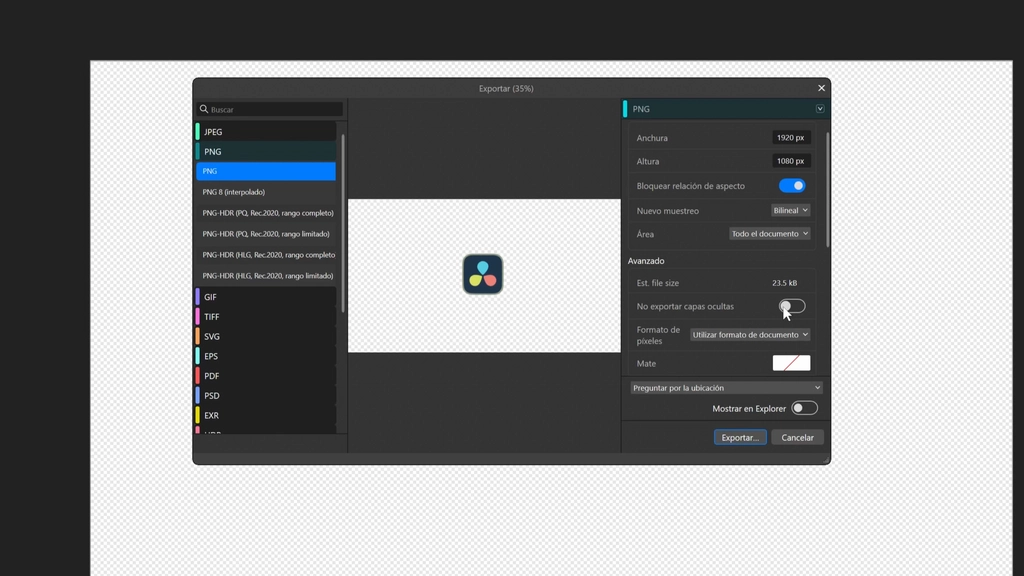Screen dimensions: 1024x576
Task: Click the export settings panel scrollbar
Action: click(827, 189)
